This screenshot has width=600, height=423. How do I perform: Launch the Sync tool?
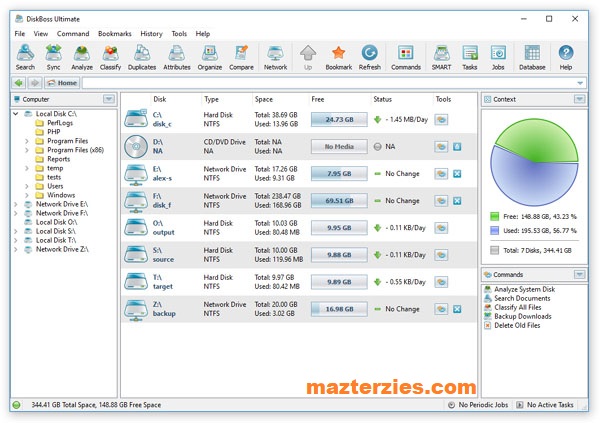pyautogui.click(x=54, y=57)
